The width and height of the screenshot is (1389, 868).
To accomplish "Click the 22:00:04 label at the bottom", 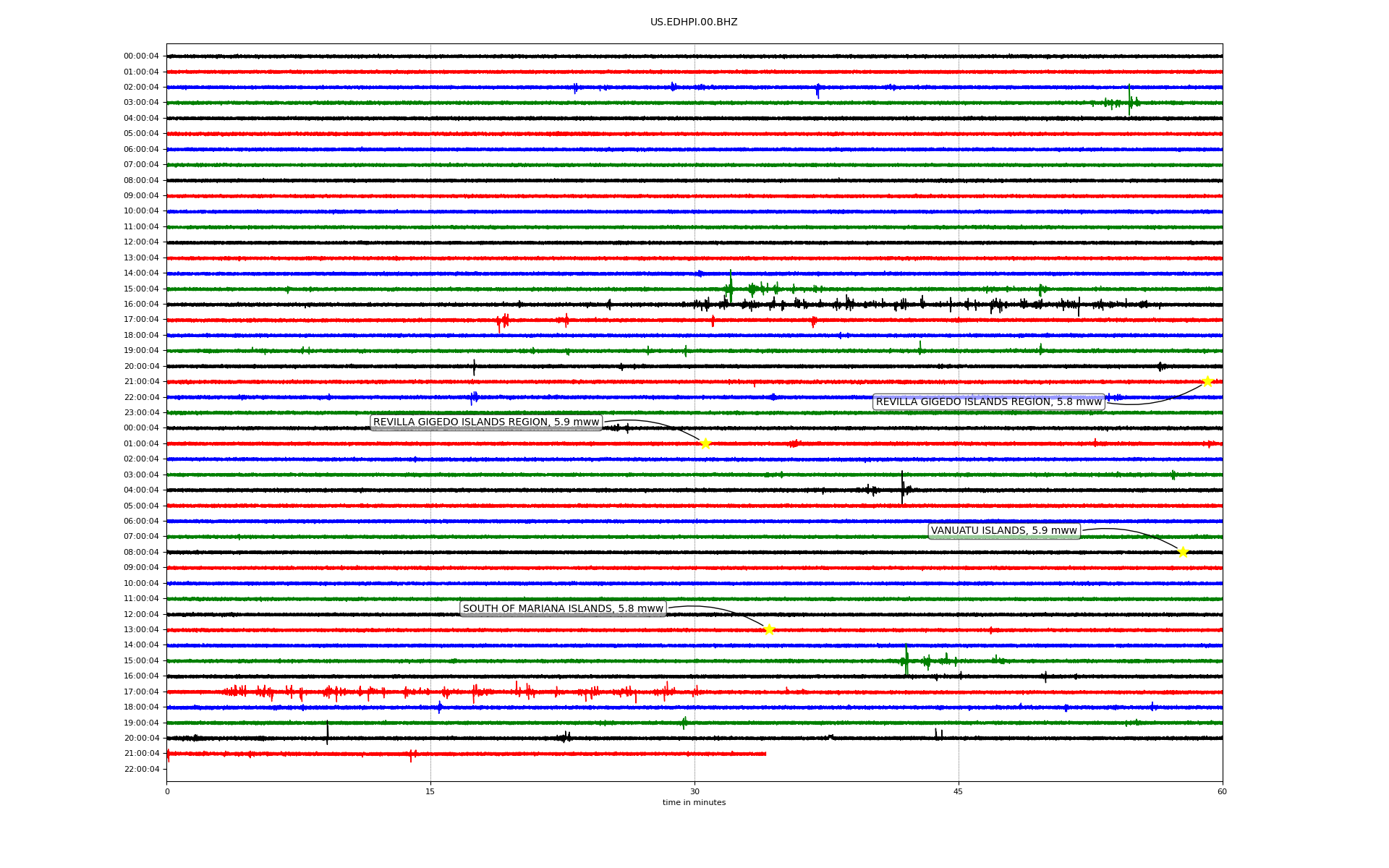I will [141, 769].
